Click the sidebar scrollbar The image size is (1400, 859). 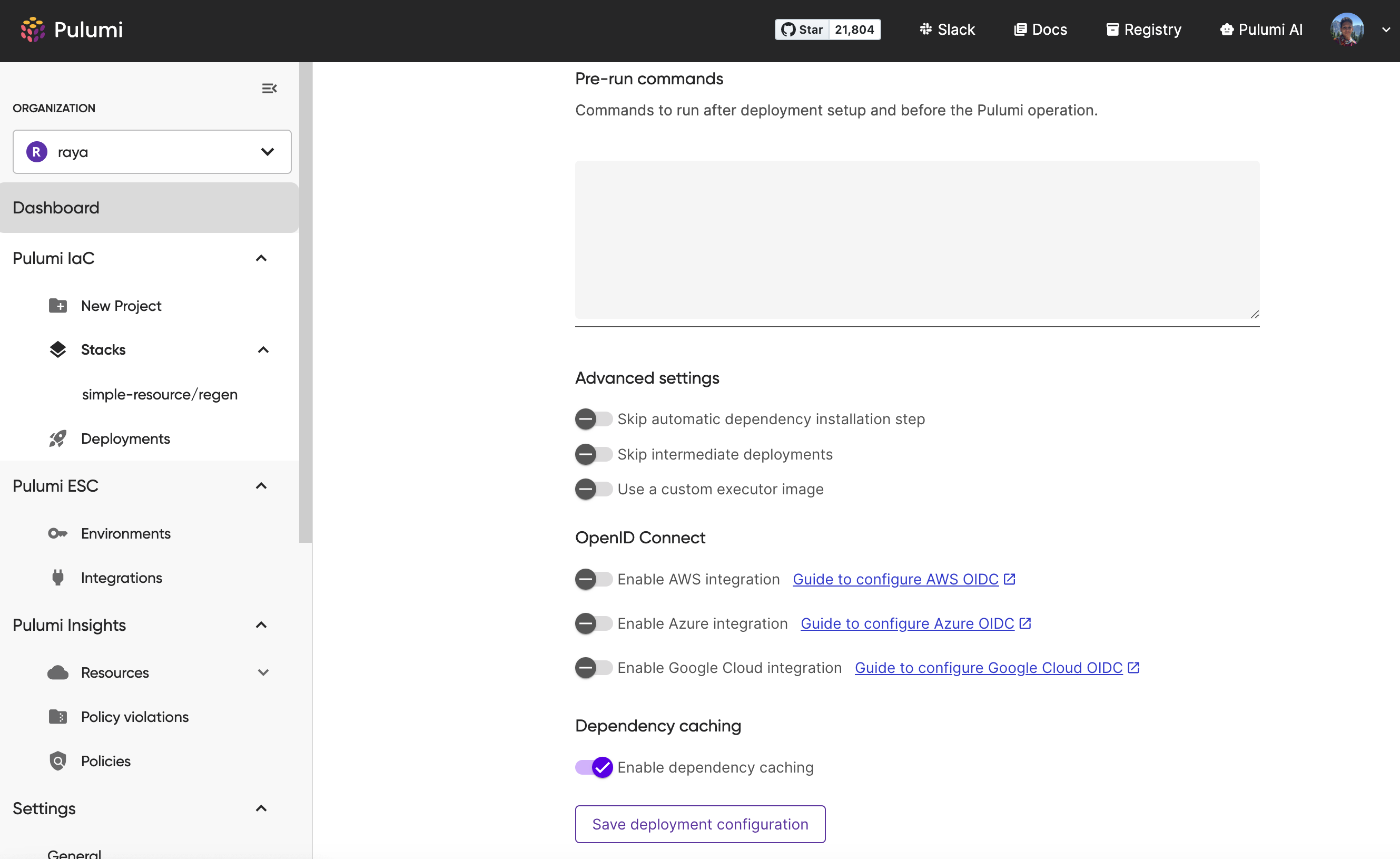click(x=305, y=302)
